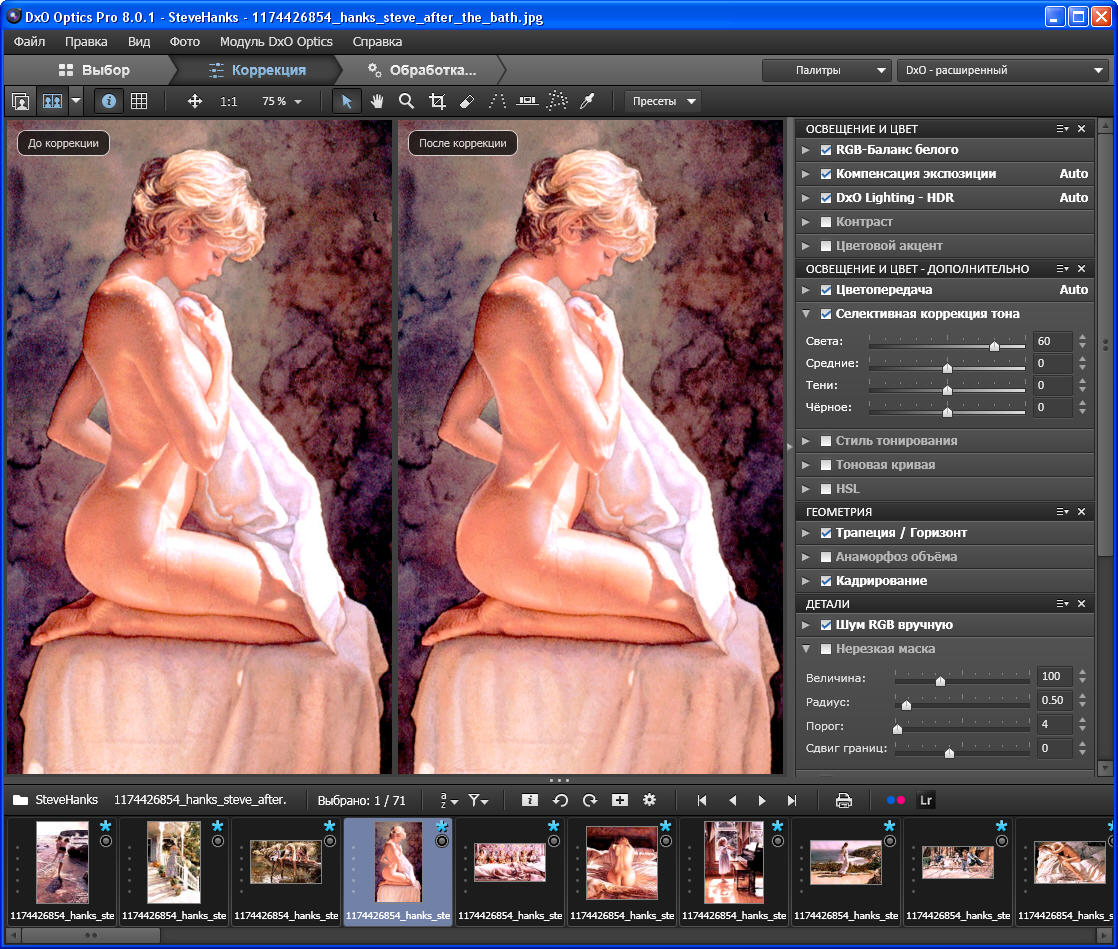Click the print icon in filmstrip bar
Image resolution: width=1118 pixels, height=949 pixels.
point(843,800)
